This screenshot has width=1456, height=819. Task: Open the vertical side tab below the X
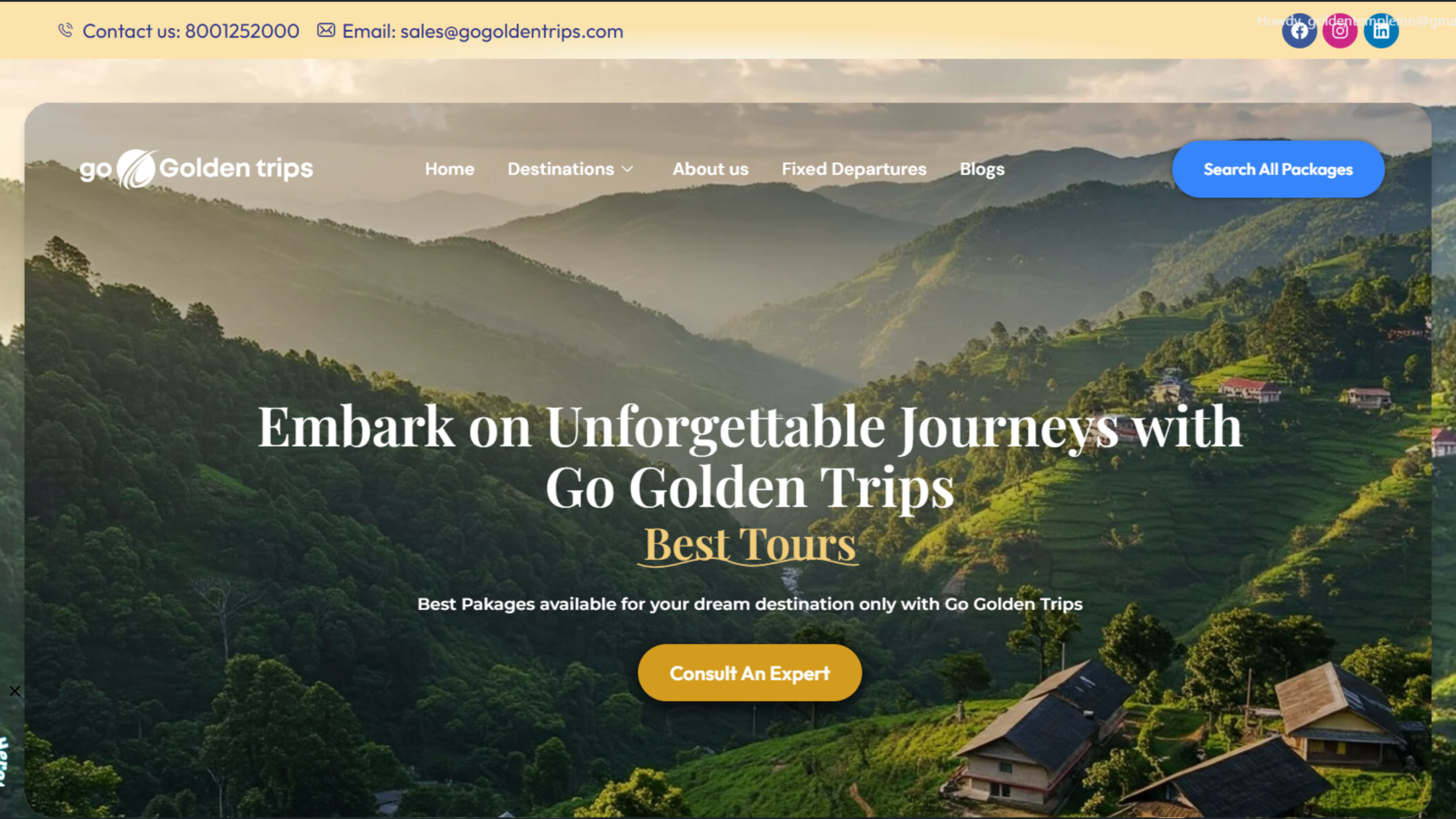point(3,762)
